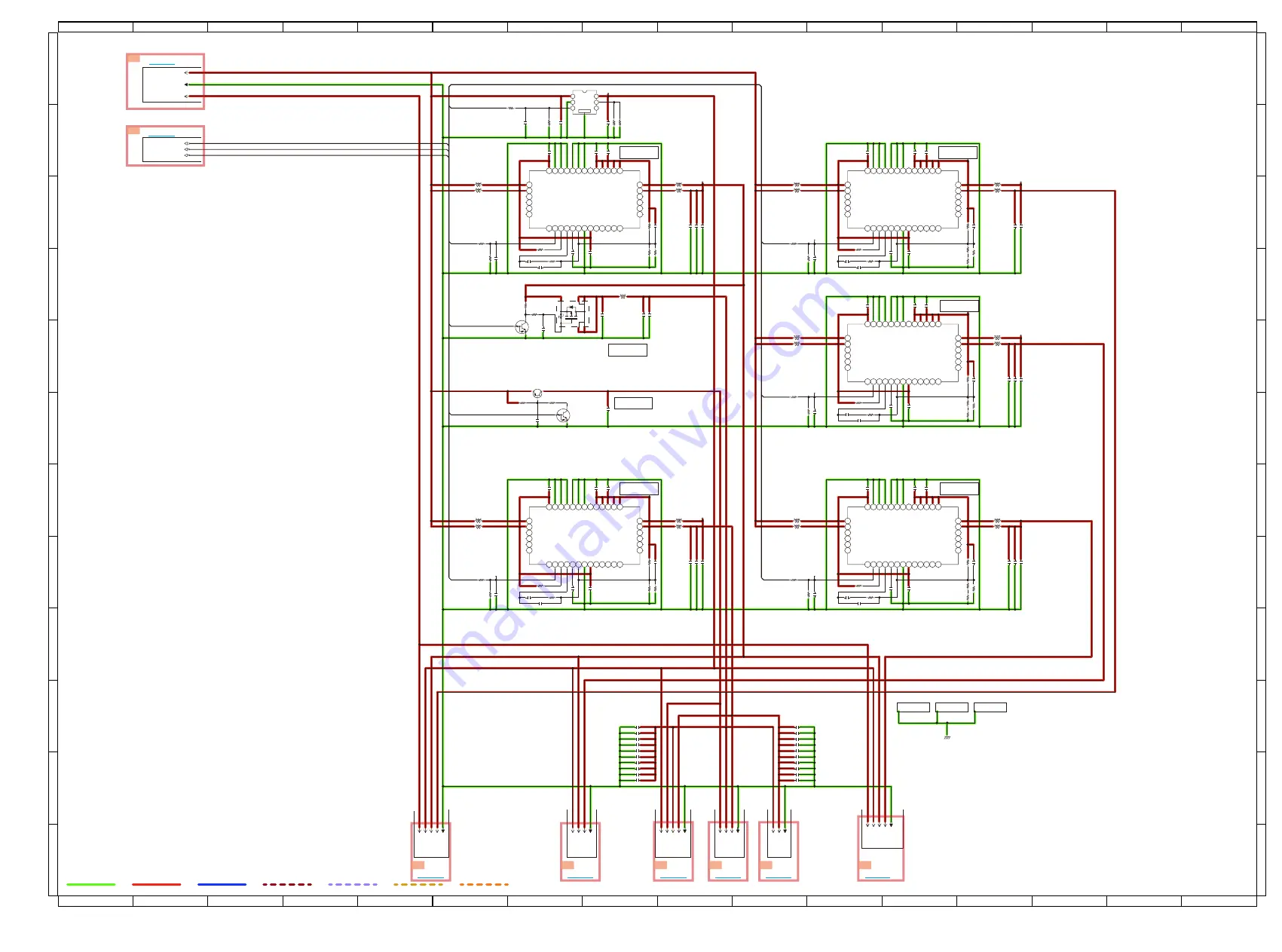Select the left decoupling capacitor bank
This screenshot has height=952, width=1282.
click(638, 754)
